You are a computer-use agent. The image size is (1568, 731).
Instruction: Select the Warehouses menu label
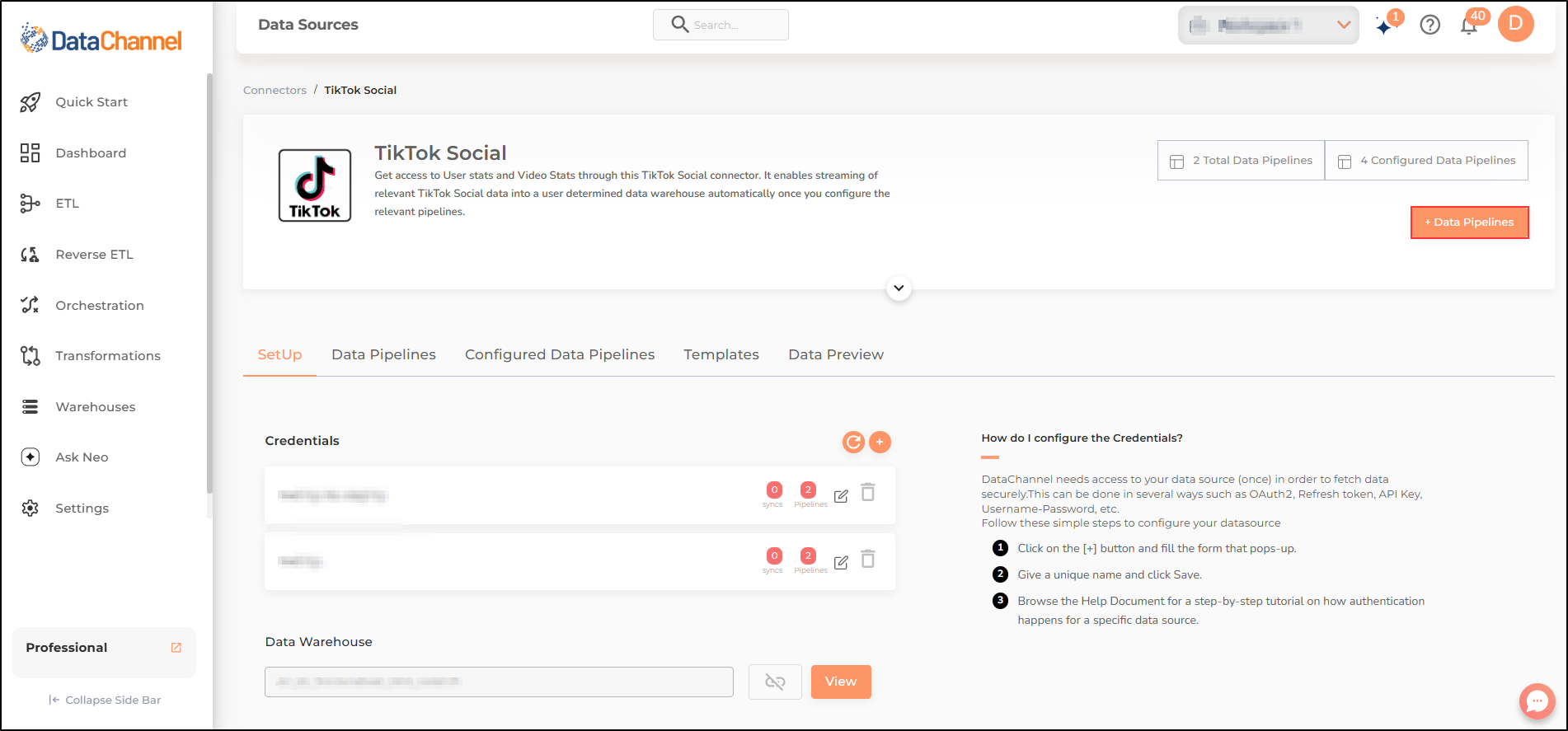pos(96,406)
